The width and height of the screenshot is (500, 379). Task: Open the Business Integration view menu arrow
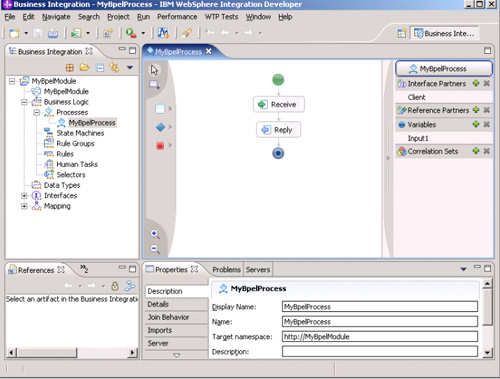tap(130, 68)
